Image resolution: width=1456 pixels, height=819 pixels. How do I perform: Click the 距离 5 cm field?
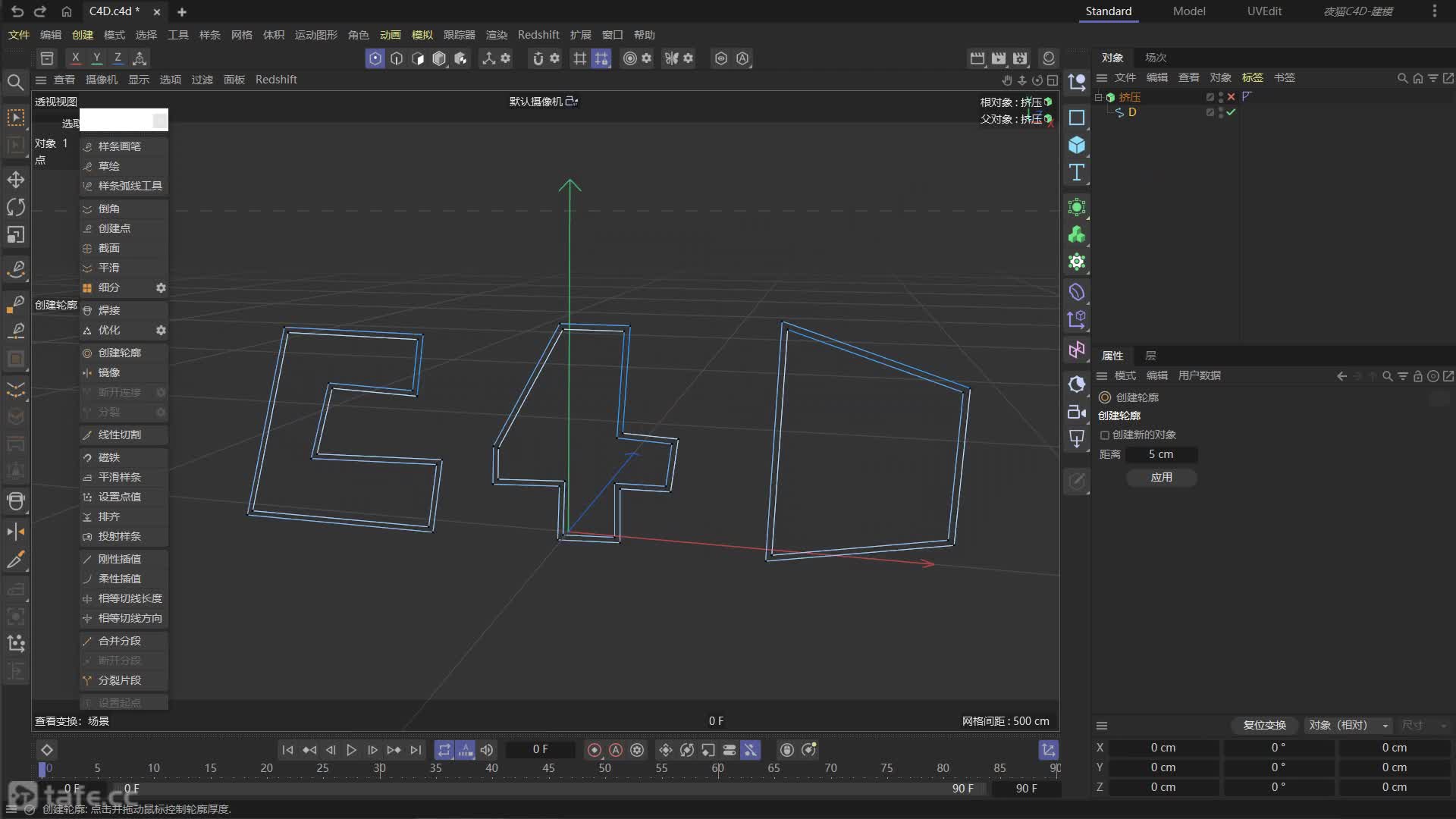pyautogui.click(x=1161, y=454)
